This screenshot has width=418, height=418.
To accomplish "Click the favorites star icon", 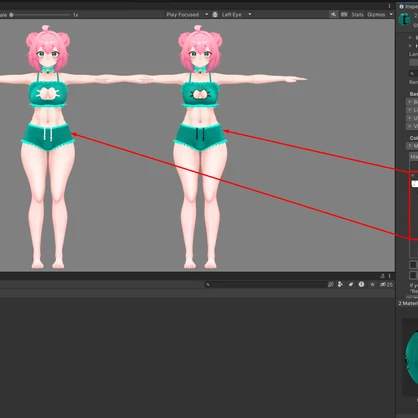I will click(x=372, y=284).
